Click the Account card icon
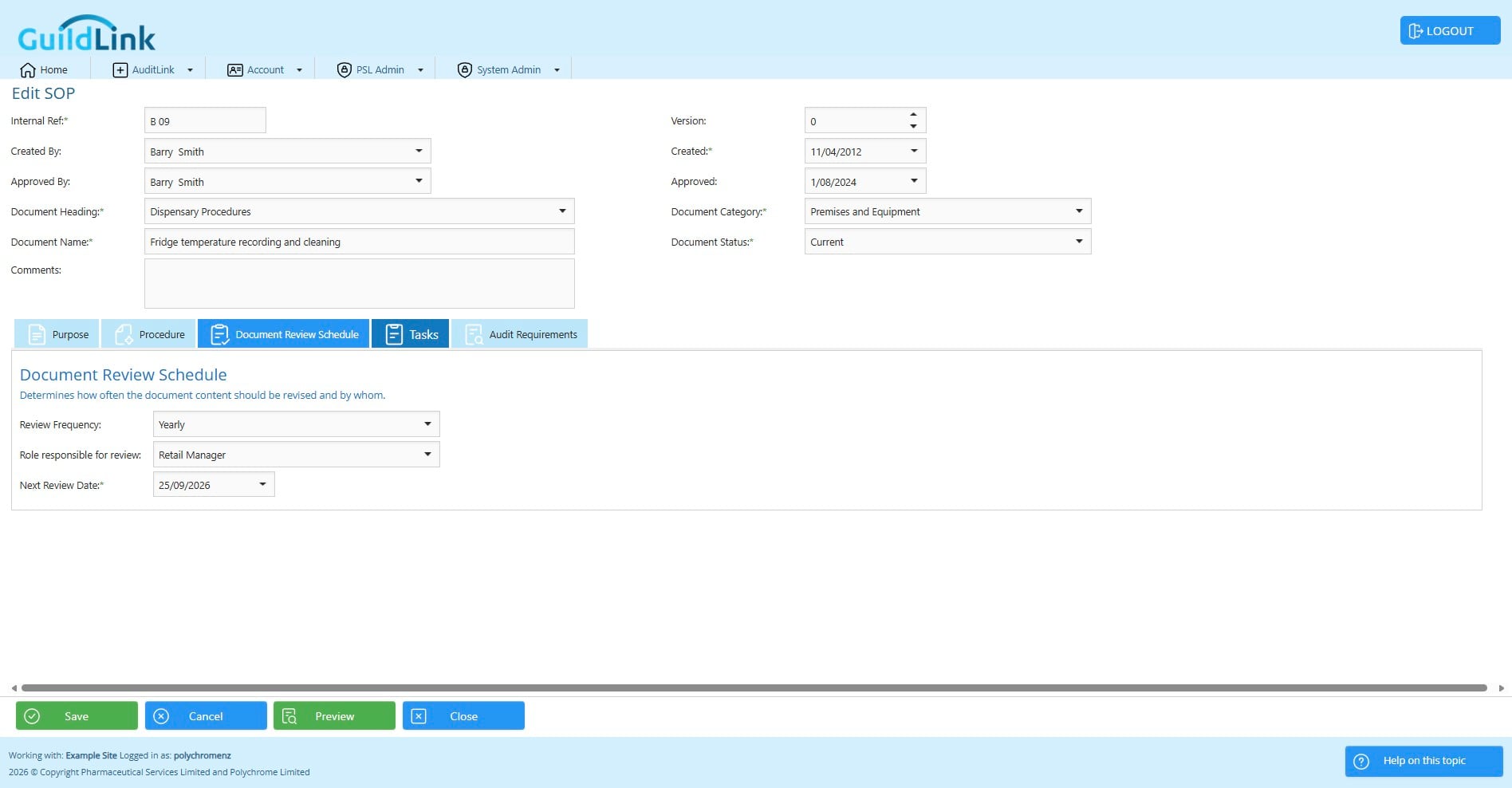Screen dimensions: 1512x788 coord(235,70)
